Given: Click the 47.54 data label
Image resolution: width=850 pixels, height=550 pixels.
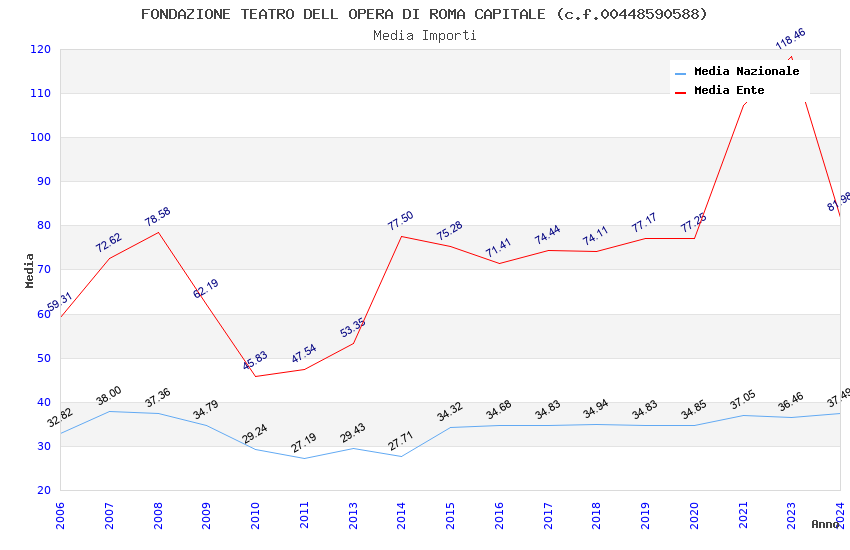Looking at the screenshot, I should (304, 353).
